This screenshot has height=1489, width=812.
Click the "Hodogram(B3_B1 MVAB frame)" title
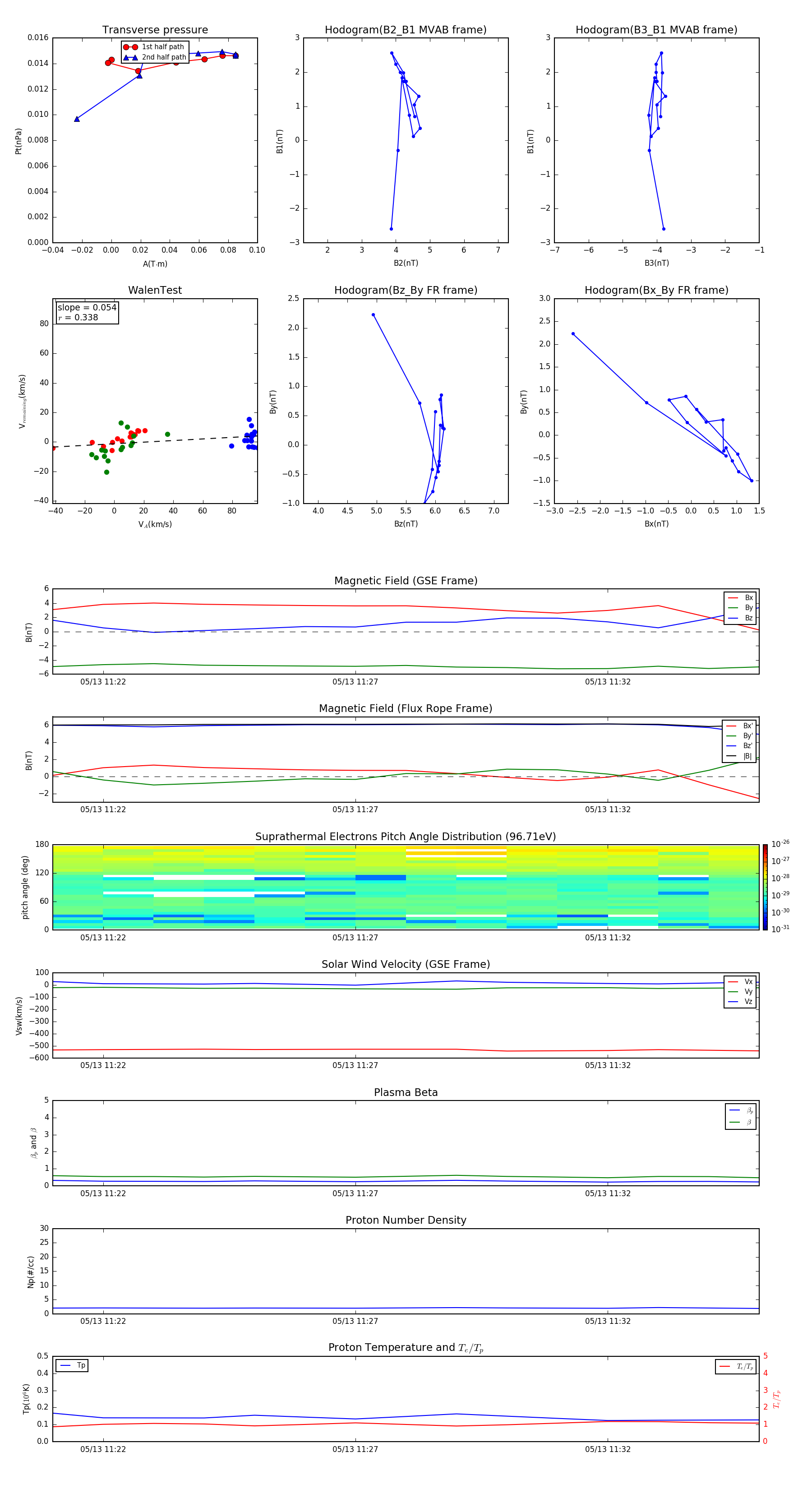(x=656, y=30)
